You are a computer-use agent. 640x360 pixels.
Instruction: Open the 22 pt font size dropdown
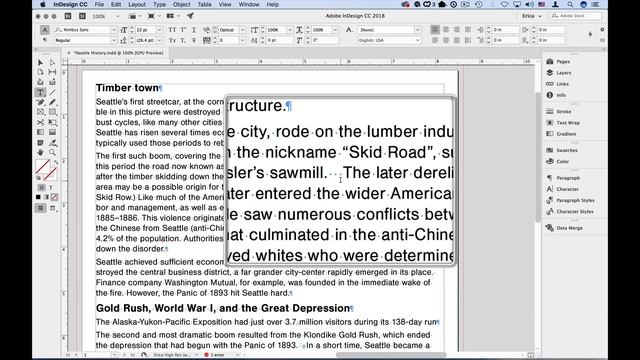click(x=159, y=30)
